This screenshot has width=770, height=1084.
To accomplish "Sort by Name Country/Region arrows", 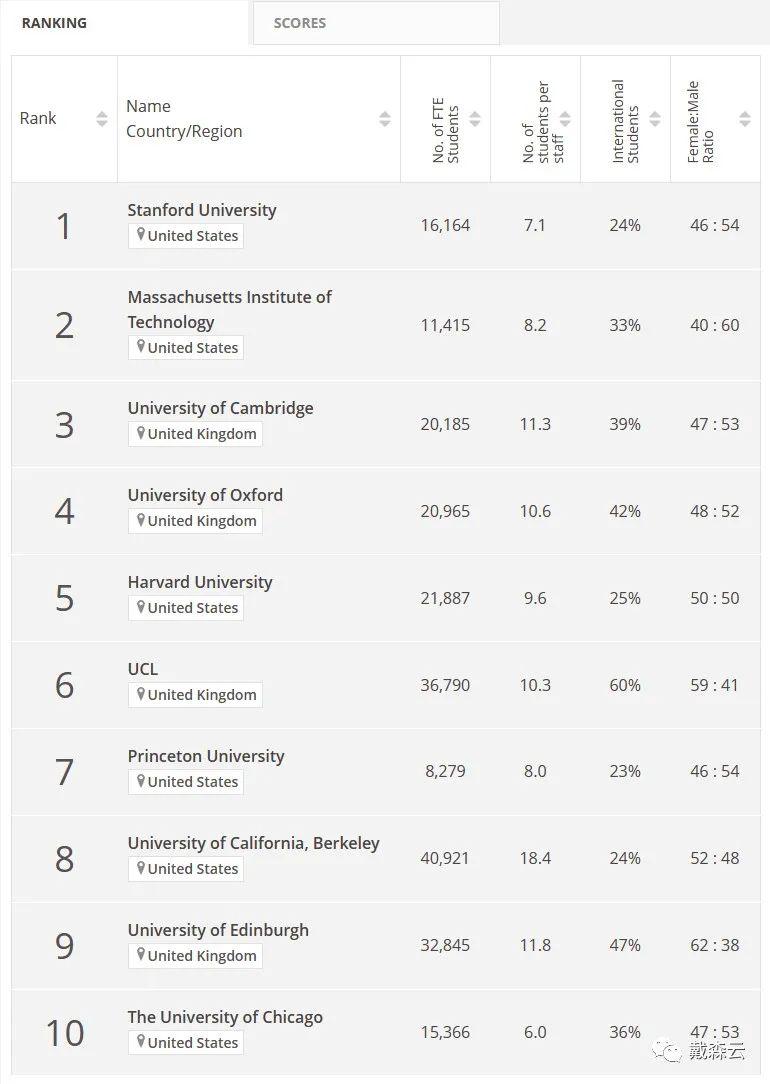I will point(385,119).
